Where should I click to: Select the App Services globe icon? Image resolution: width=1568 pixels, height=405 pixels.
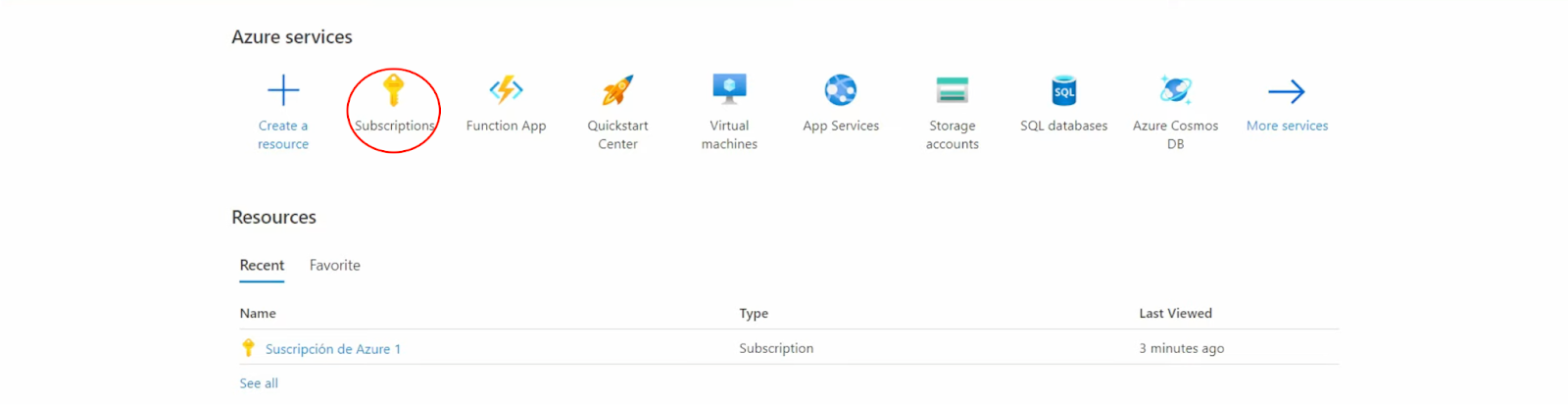tap(841, 90)
